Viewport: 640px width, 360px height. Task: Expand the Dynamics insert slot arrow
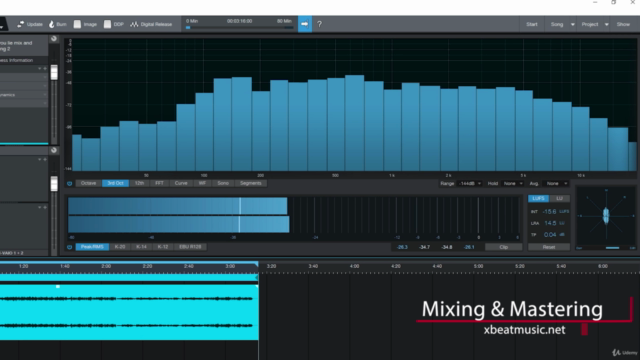tap(45, 95)
